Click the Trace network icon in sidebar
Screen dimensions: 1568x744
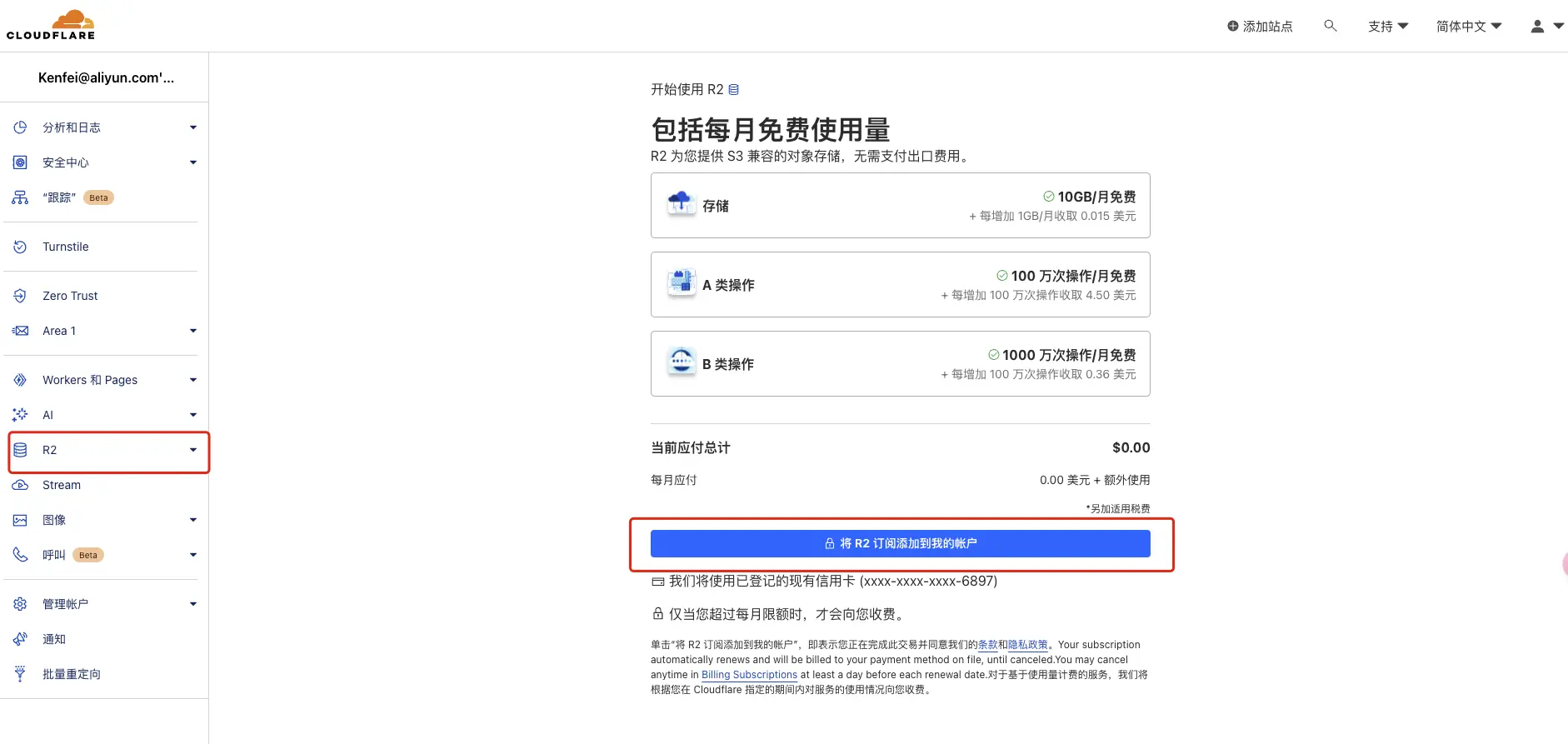point(20,197)
